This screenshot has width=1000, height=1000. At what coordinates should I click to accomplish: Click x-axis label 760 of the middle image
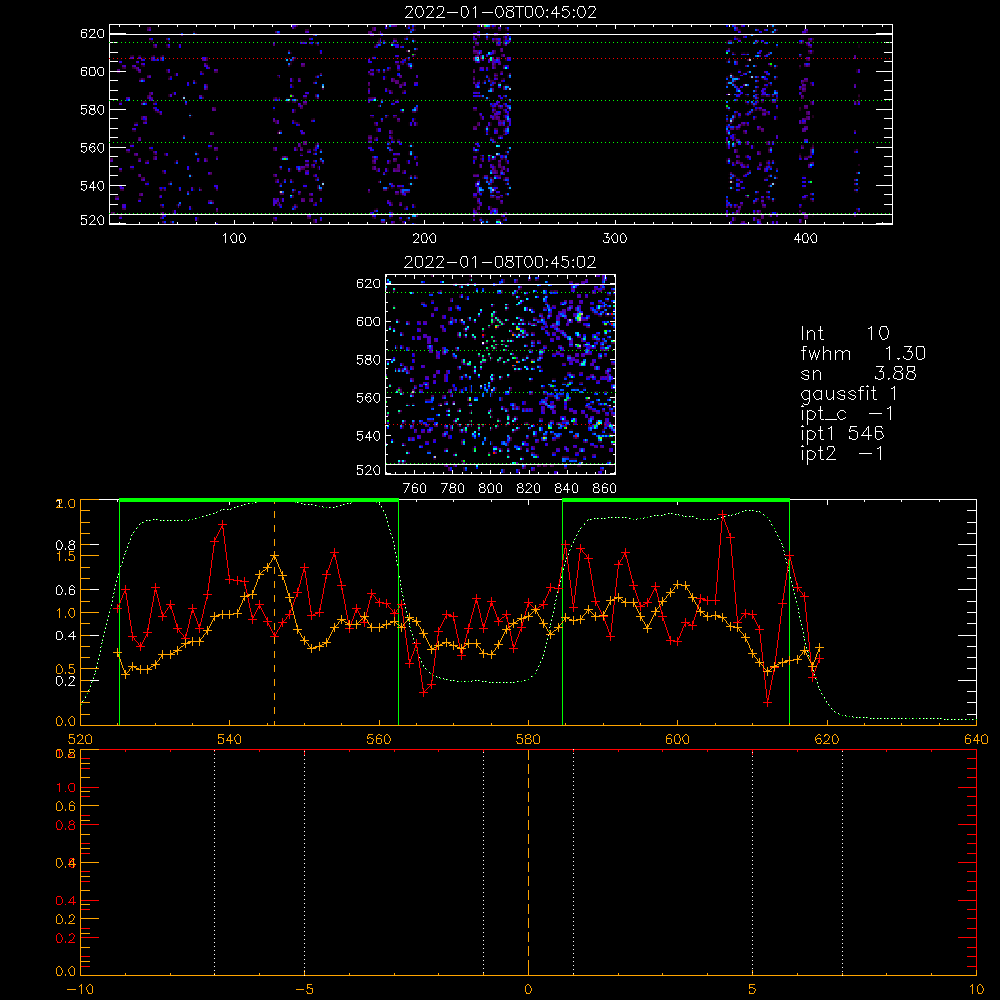point(415,489)
